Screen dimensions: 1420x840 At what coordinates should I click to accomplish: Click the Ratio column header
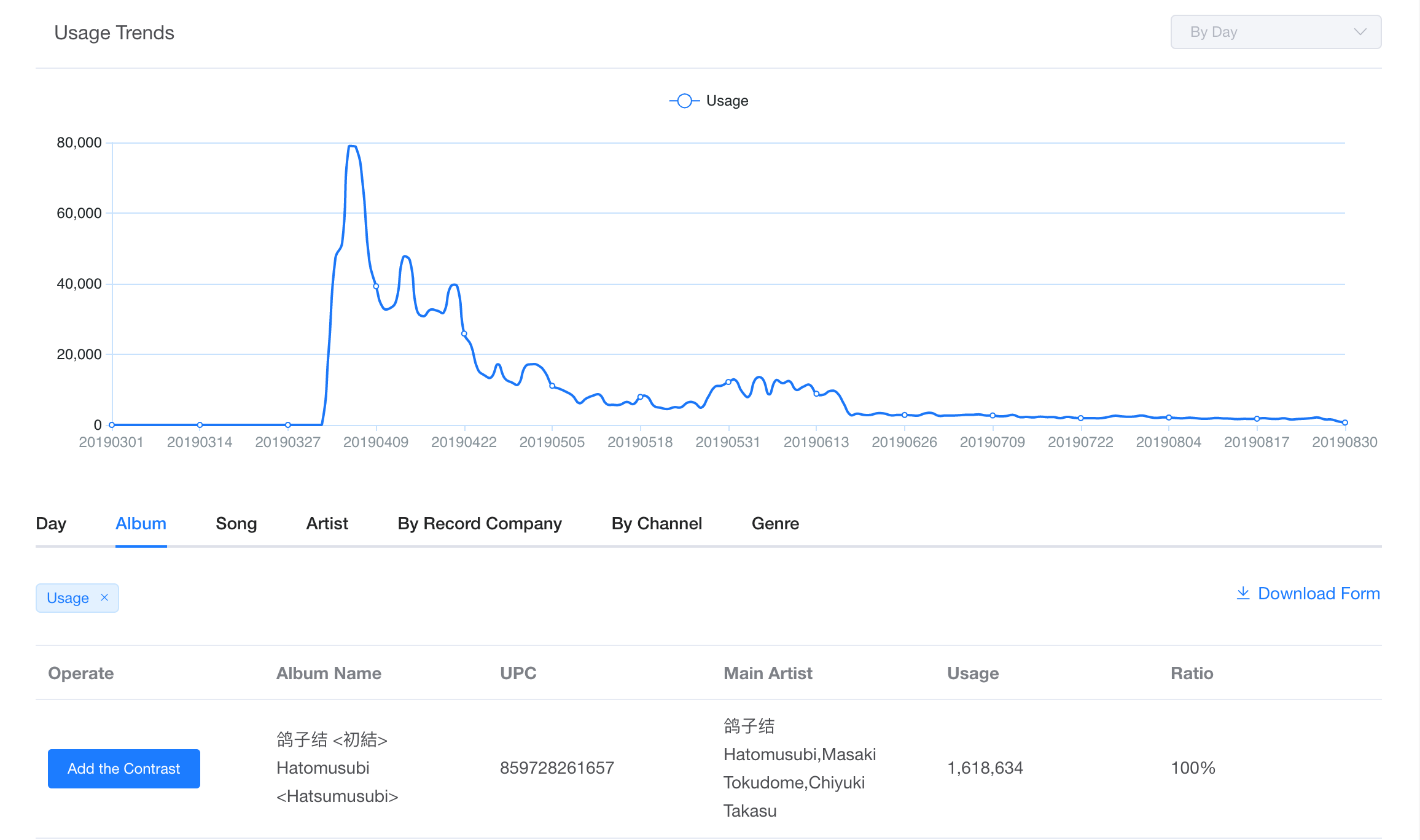tap(1192, 674)
